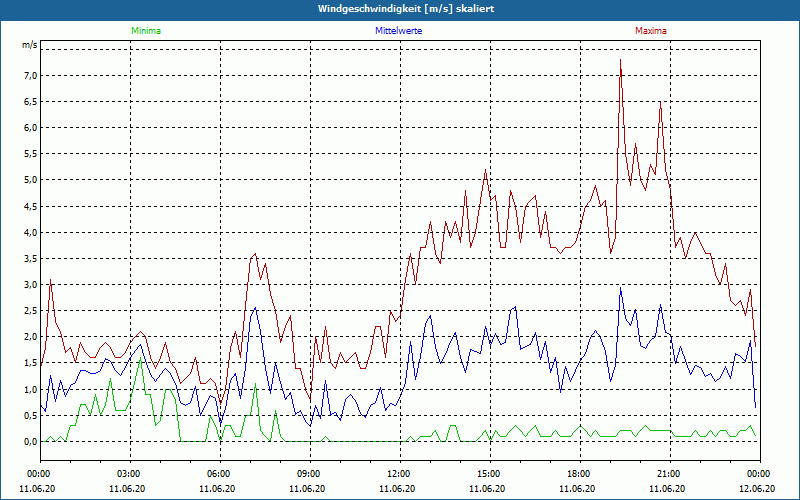The width and height of the screenshot is (800, 500).
Task: Click the 1,0 y-axis value
Action: click(x=31, y=390)
